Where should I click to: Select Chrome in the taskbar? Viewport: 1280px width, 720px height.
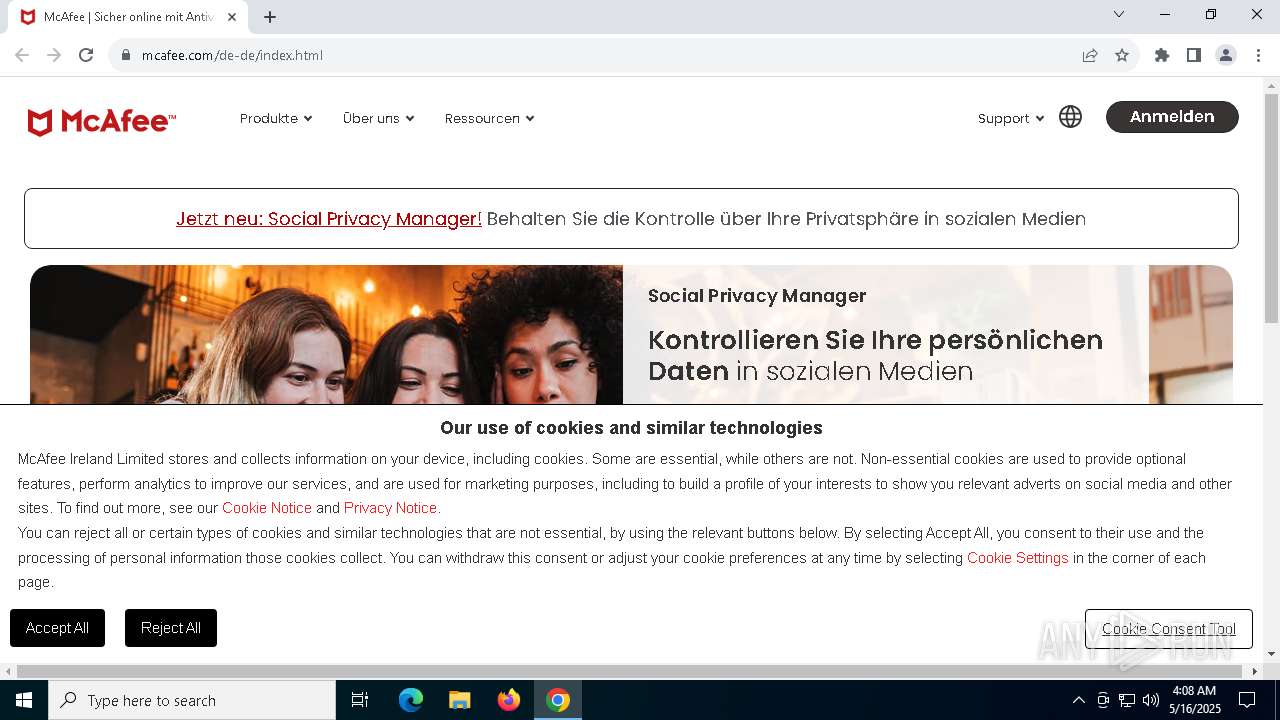pos(558,700)
